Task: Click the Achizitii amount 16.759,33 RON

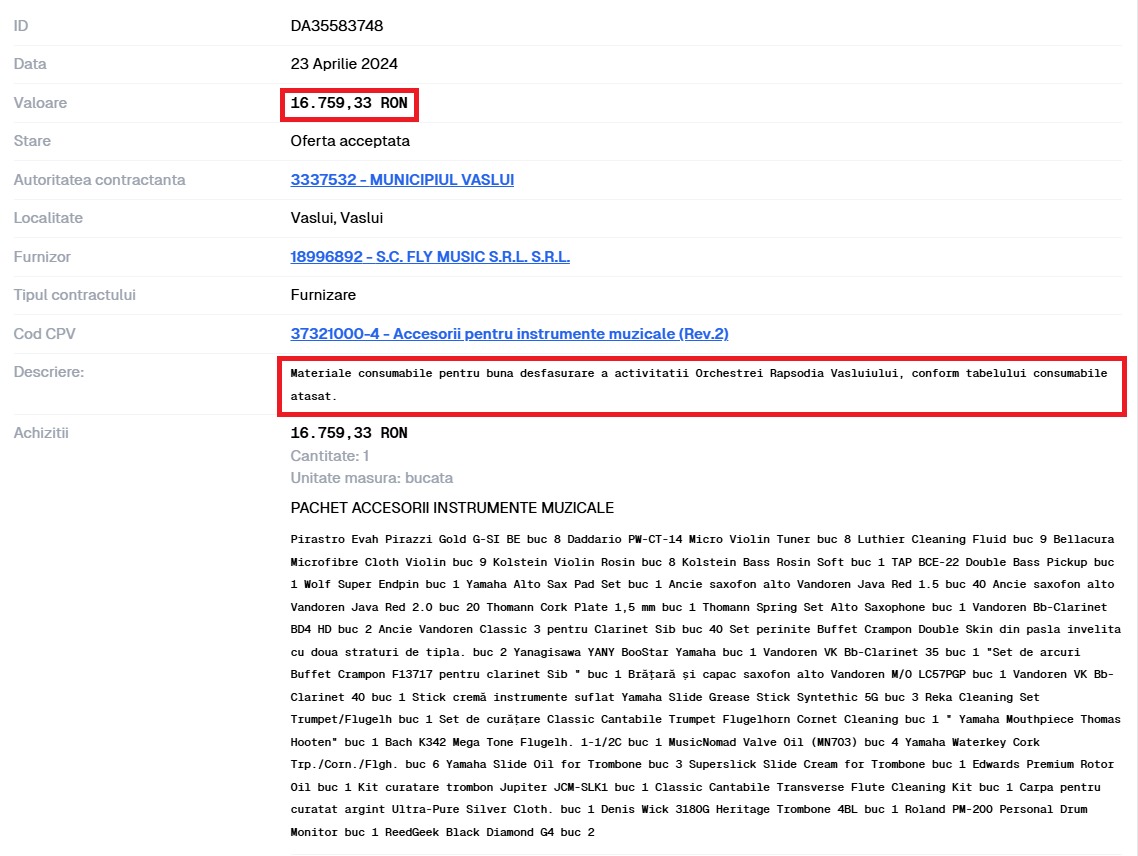Action: (349, 433)
